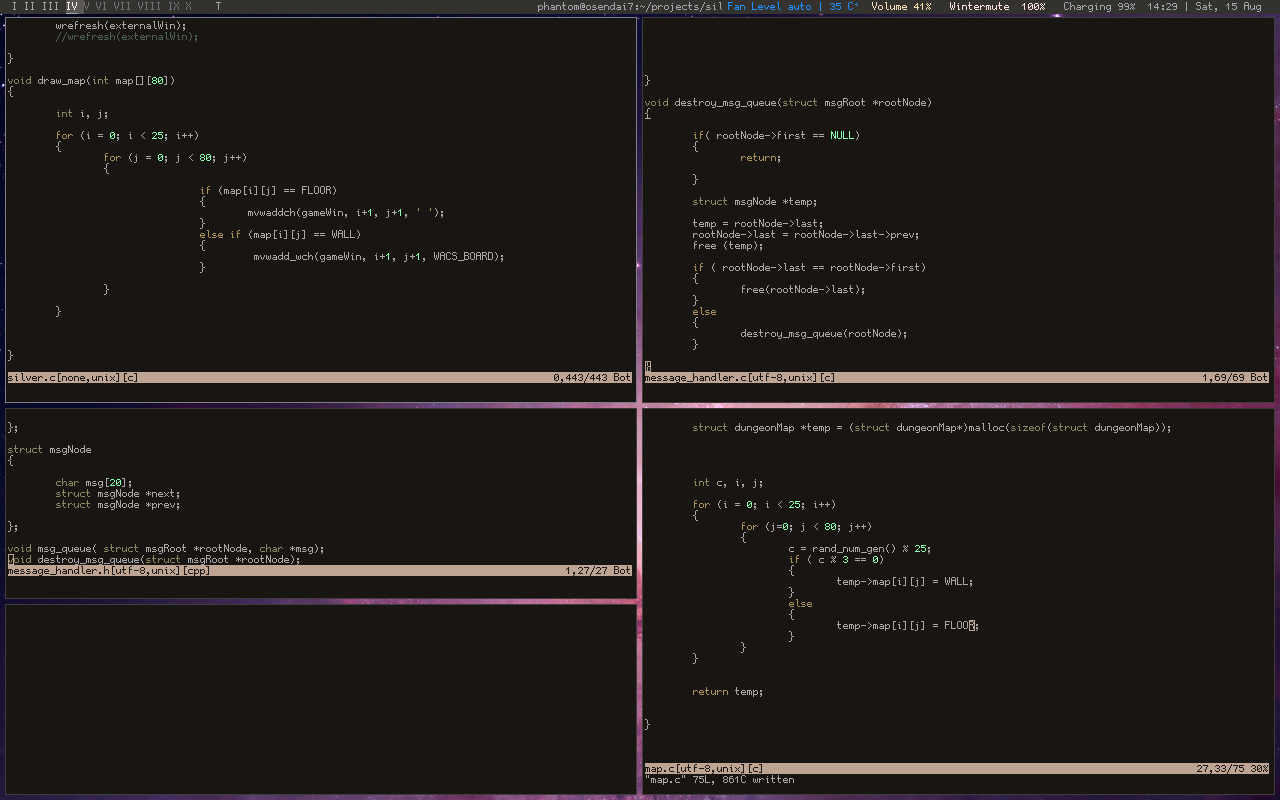The image size is (1280, 800).
Task: Select the highlighted workspace IV
Action: click(x=71, y=7)
